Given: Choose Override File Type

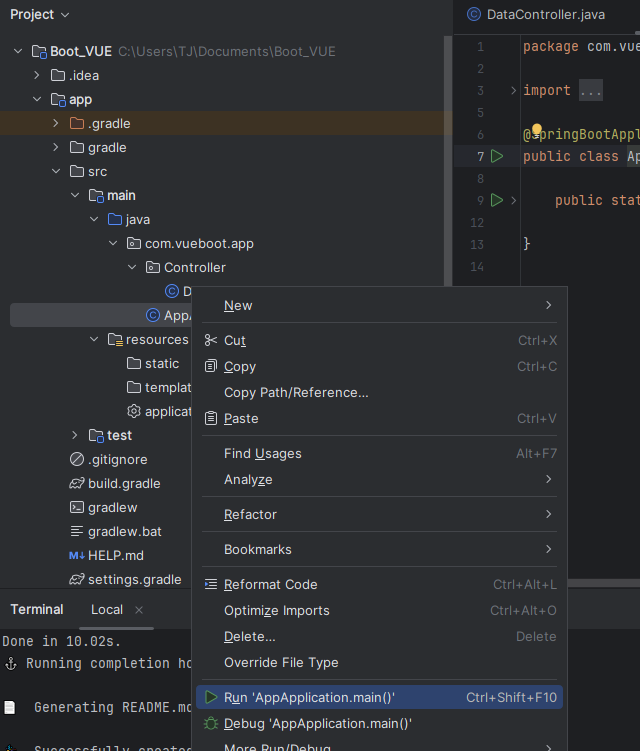Looking at the screenshot, I should tap(379, 662).
